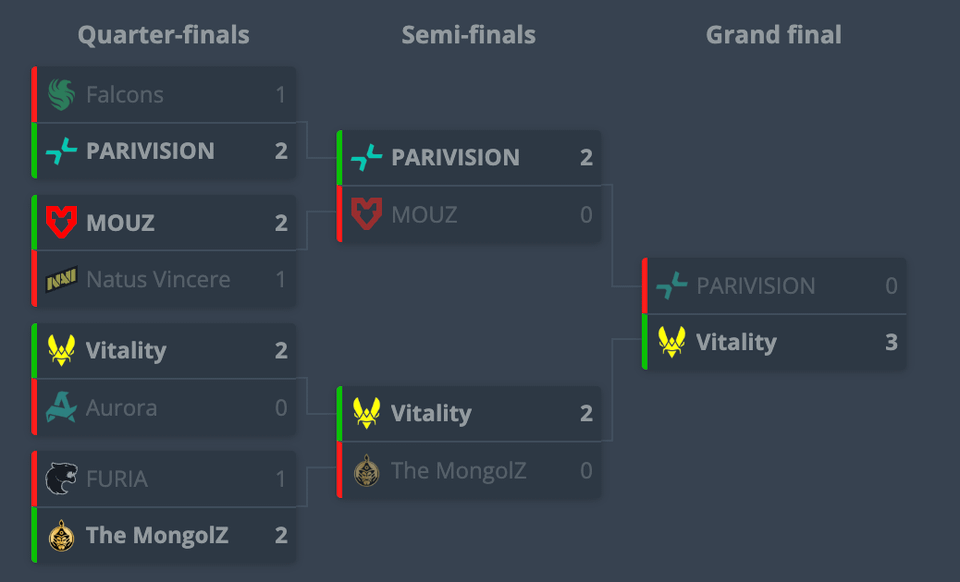This screenshot has height=582, width=960.
Task: Click the MOUZ logo in quarter-finals
Action: point(61,222)
